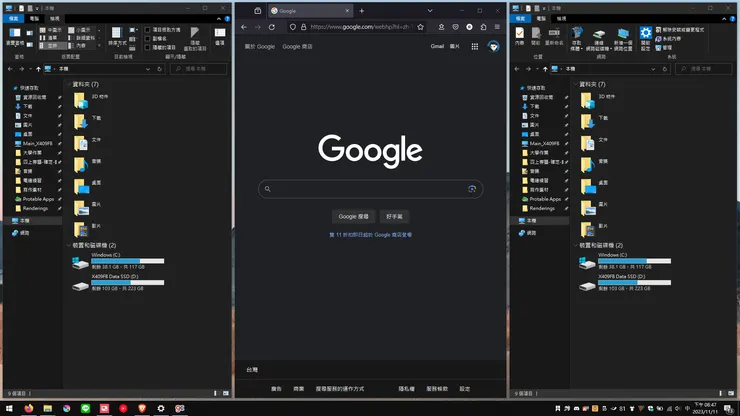The width and height of the screenshot is (740, 416).
Task: Switch to Computer tab in left Explorer
Action: (34, 18)
